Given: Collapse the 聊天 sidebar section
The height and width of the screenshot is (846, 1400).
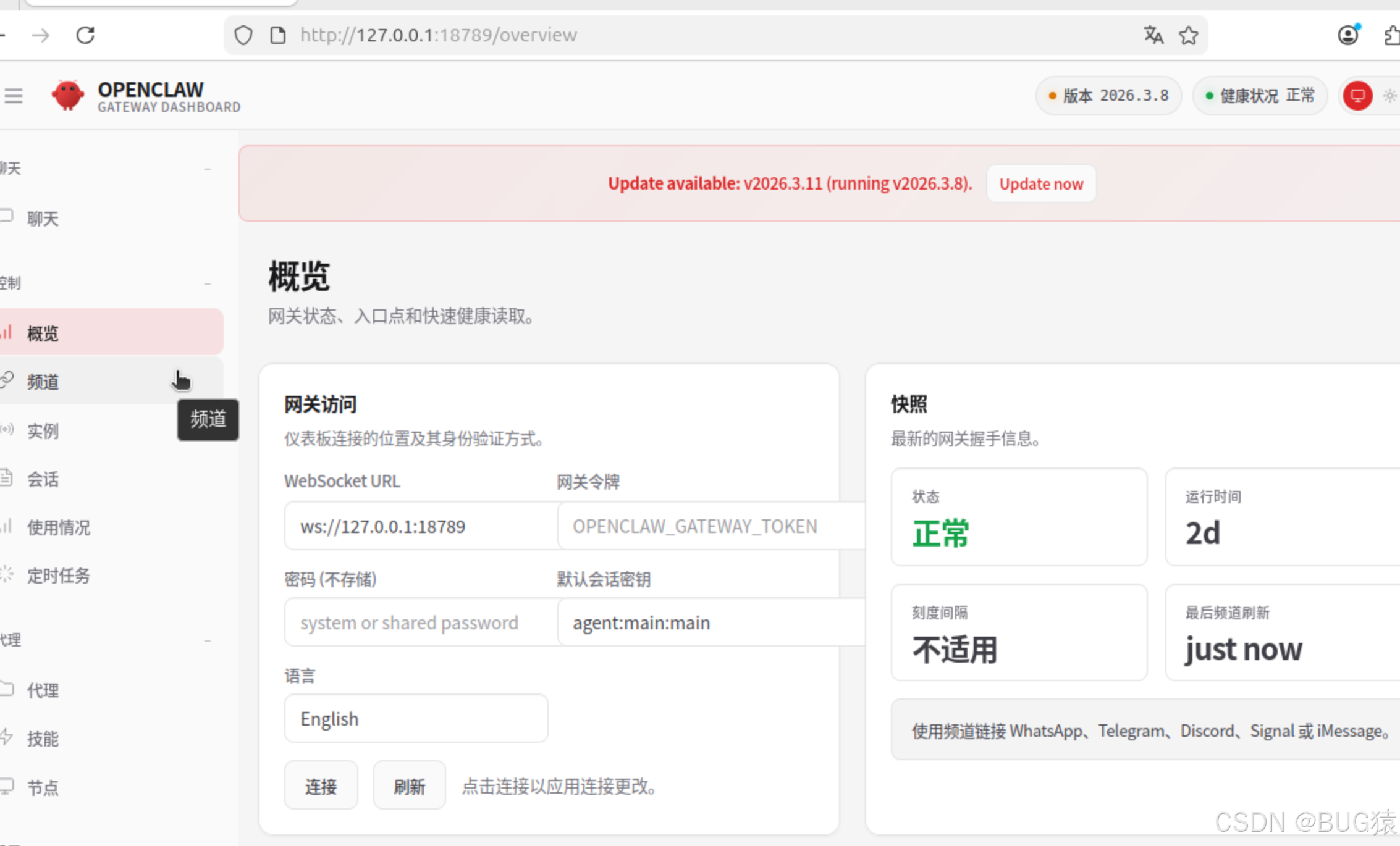Looking at the screenshot, I should tap(208, 169).
